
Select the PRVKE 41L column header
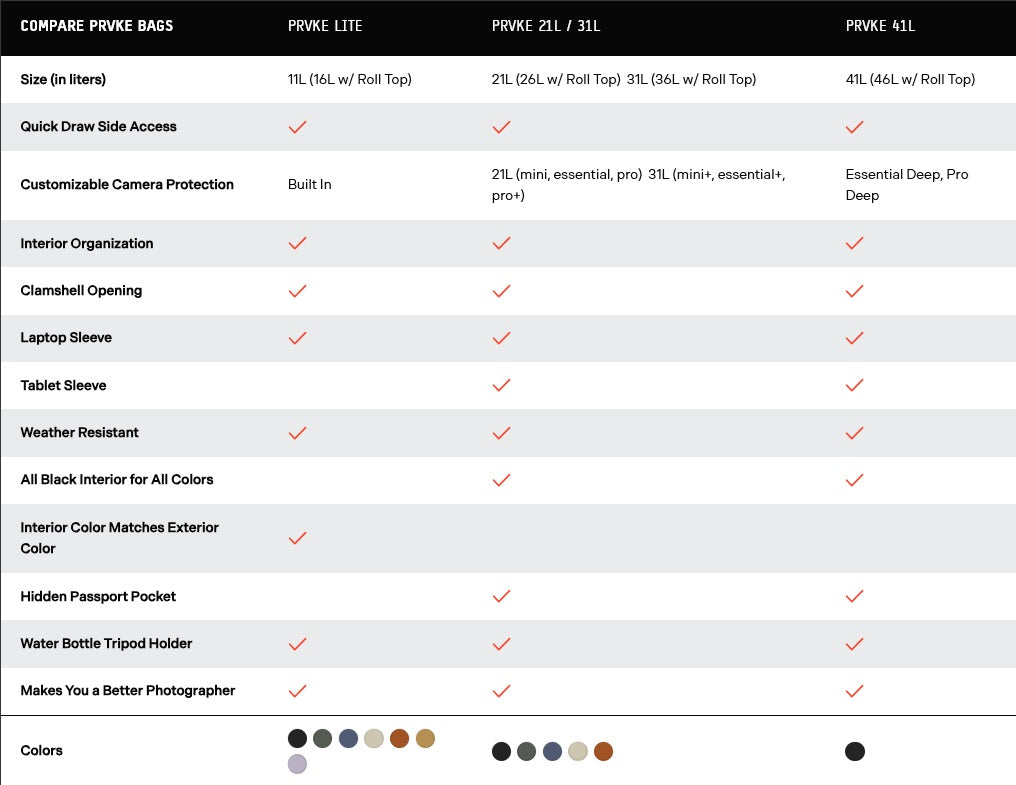880,26
